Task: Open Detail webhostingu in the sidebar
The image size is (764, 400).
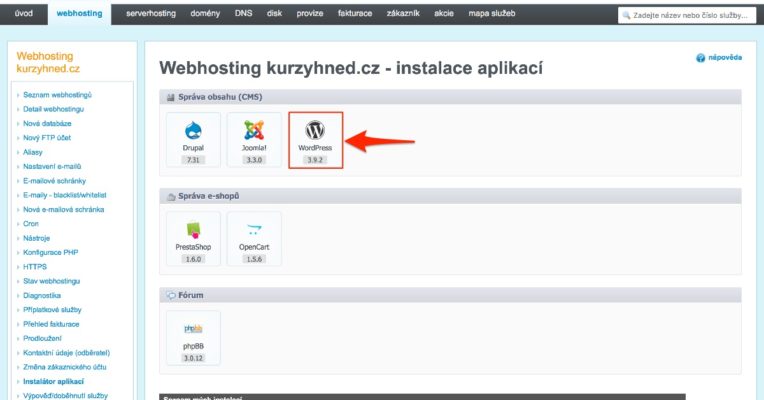Action: coord(54,109)
